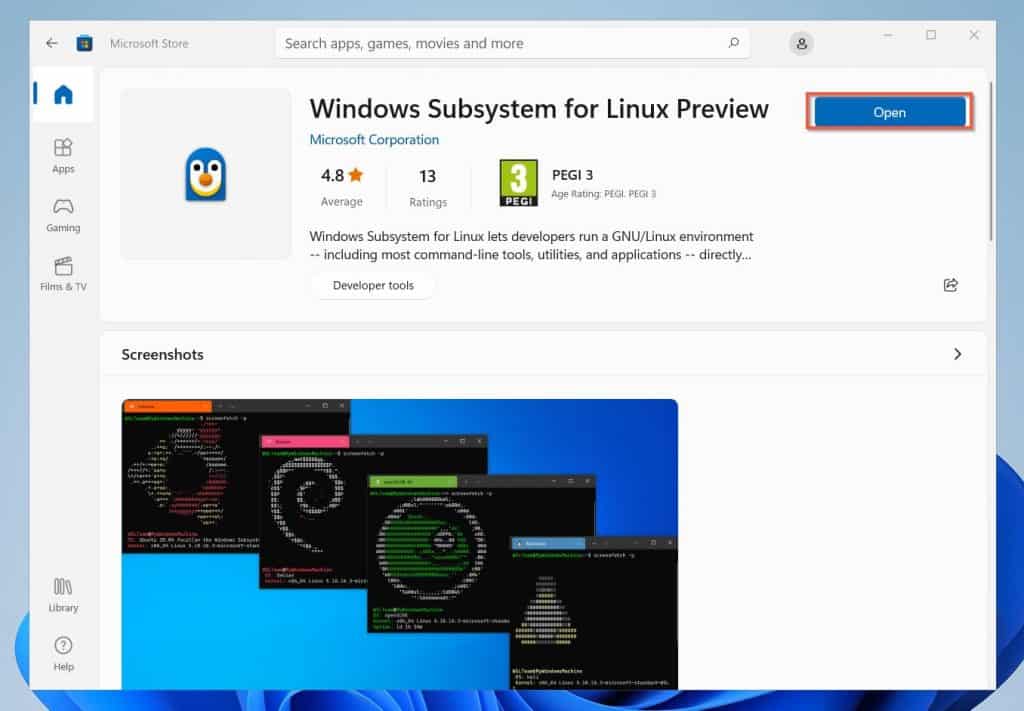This screenshot has width=1024, height=711.
Task: Open the Films & TV section
Action: (x=63, y=274)
